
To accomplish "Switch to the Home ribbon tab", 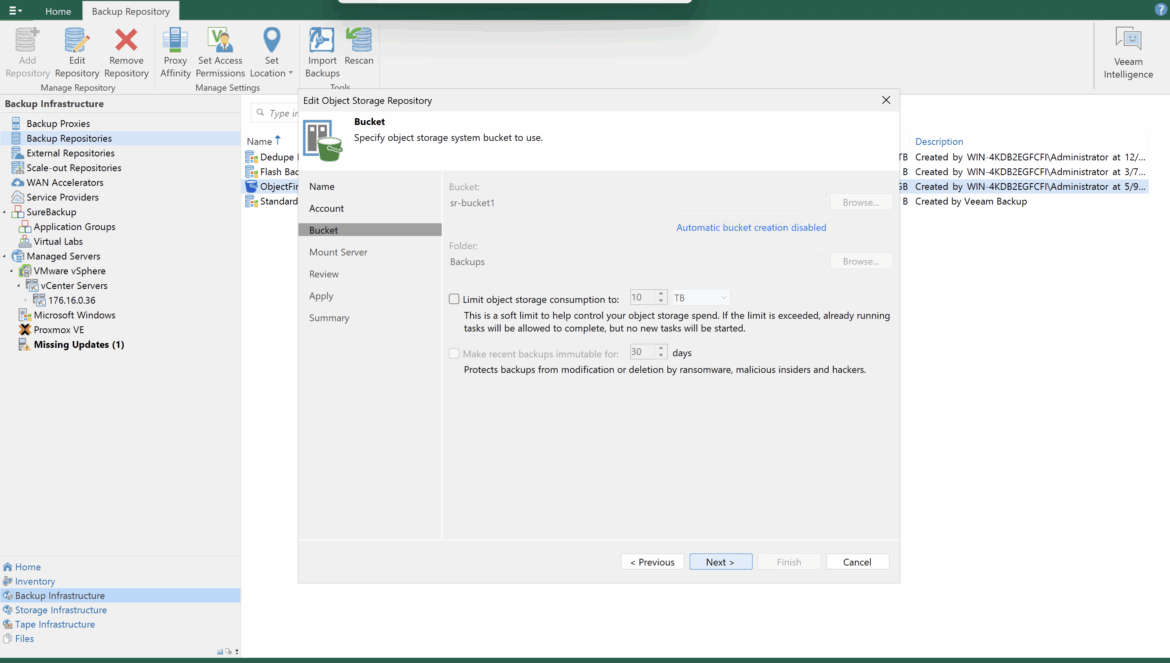I will (58, 11).
